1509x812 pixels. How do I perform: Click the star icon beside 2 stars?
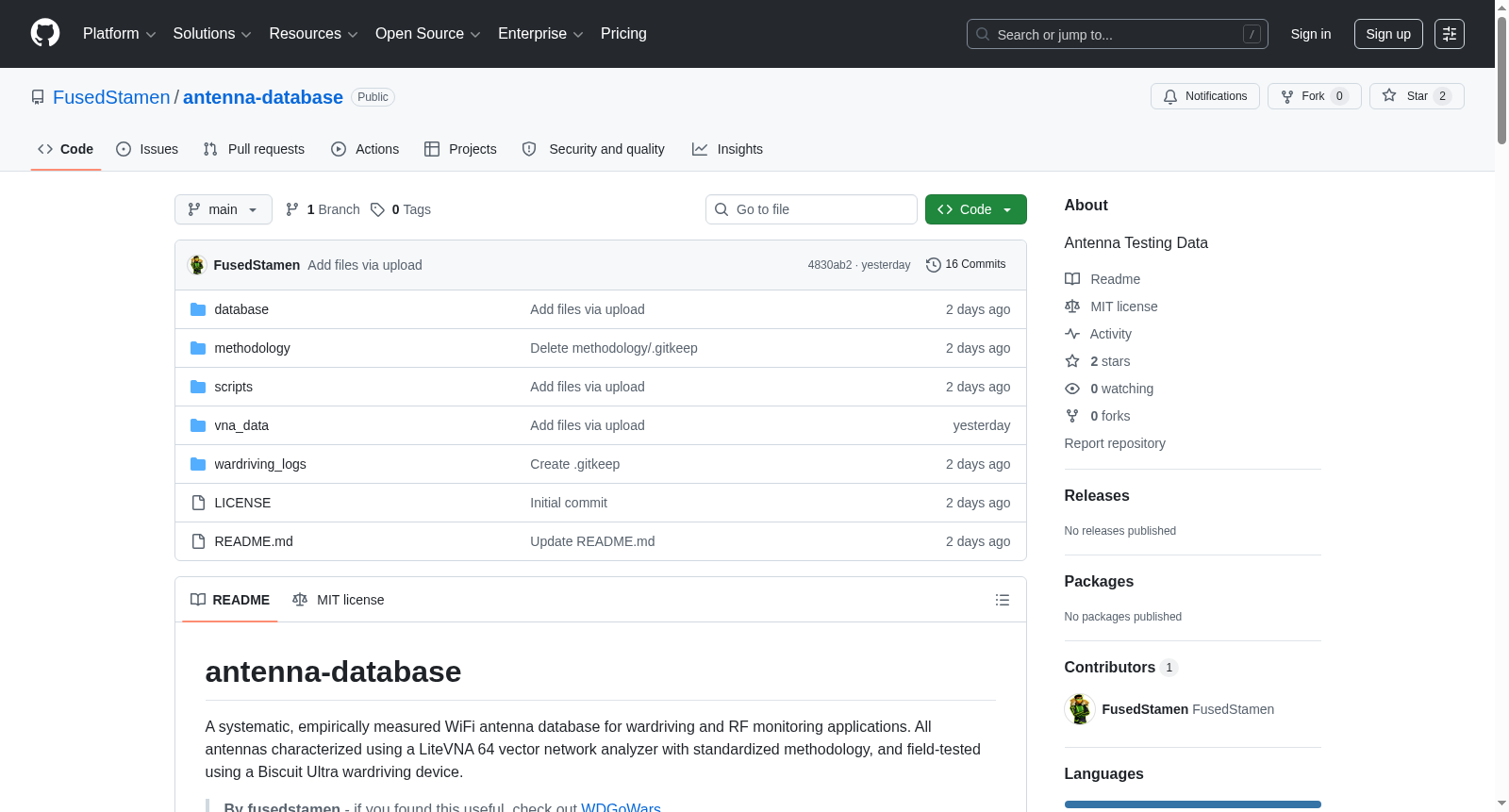pyautogui.click(x=1072, y=361)
